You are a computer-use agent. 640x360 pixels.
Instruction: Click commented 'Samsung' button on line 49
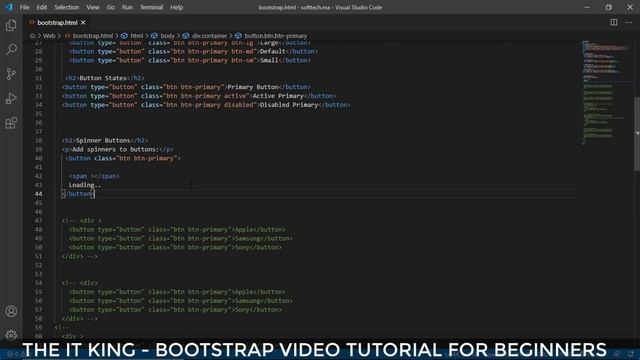180,238
